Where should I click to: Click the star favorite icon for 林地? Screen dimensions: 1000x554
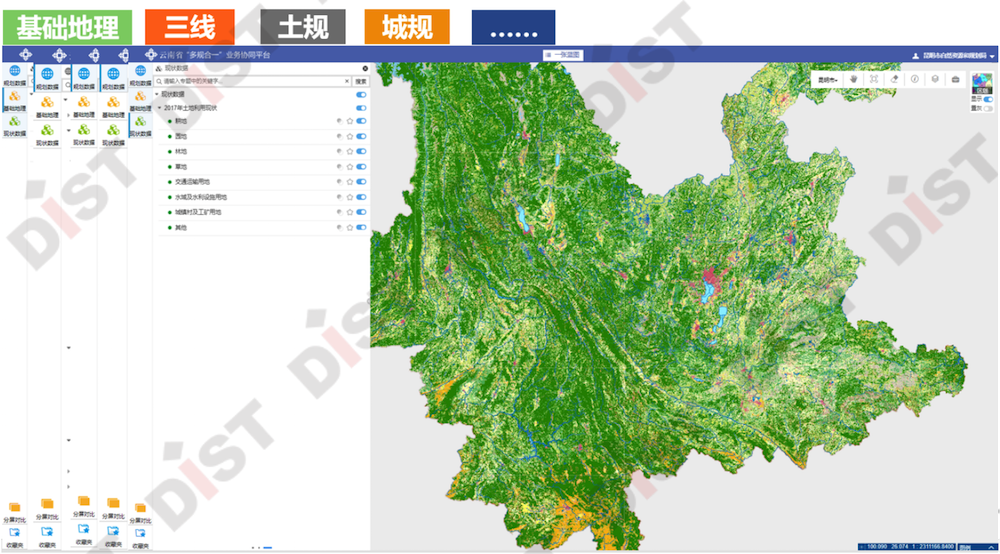click(350, 151)
